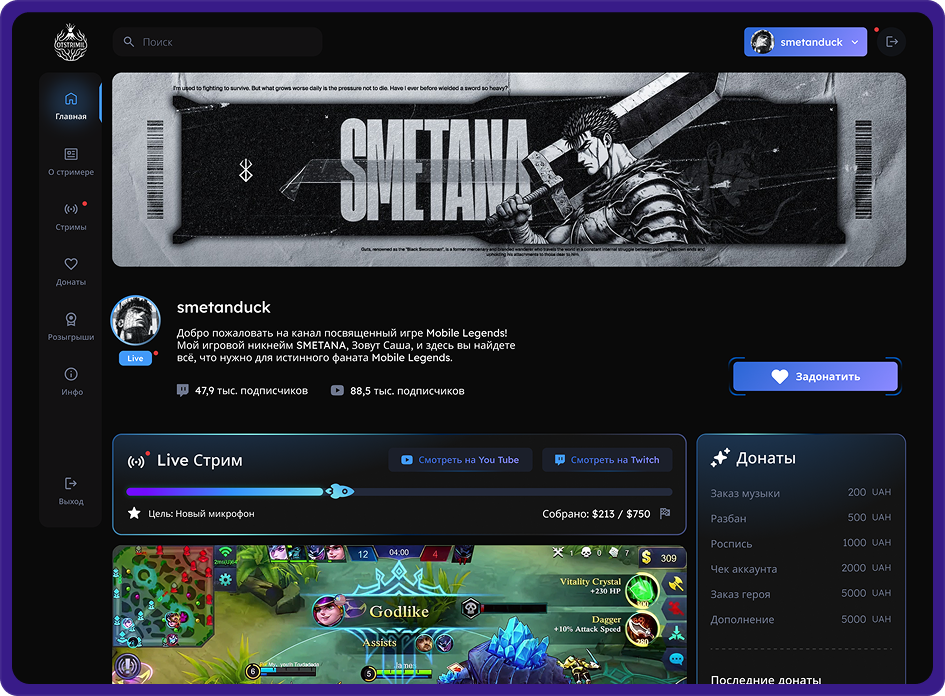Click the sparkle icon beside the Донаты heading
The width and height of the screenshot is (945, 696).
720,458
